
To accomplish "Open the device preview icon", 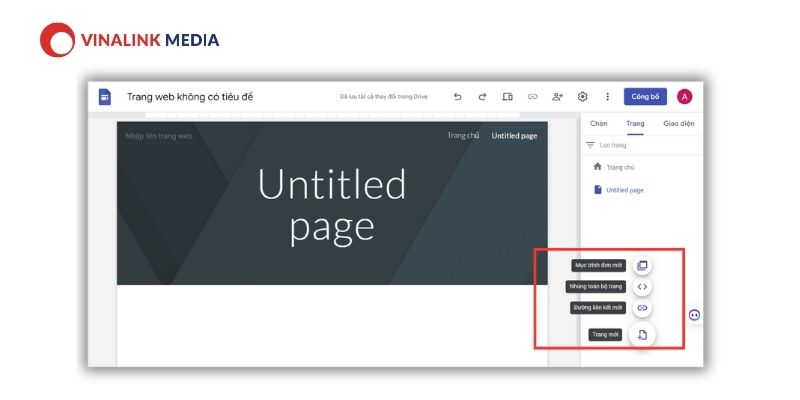I will (x=507, y=96).
